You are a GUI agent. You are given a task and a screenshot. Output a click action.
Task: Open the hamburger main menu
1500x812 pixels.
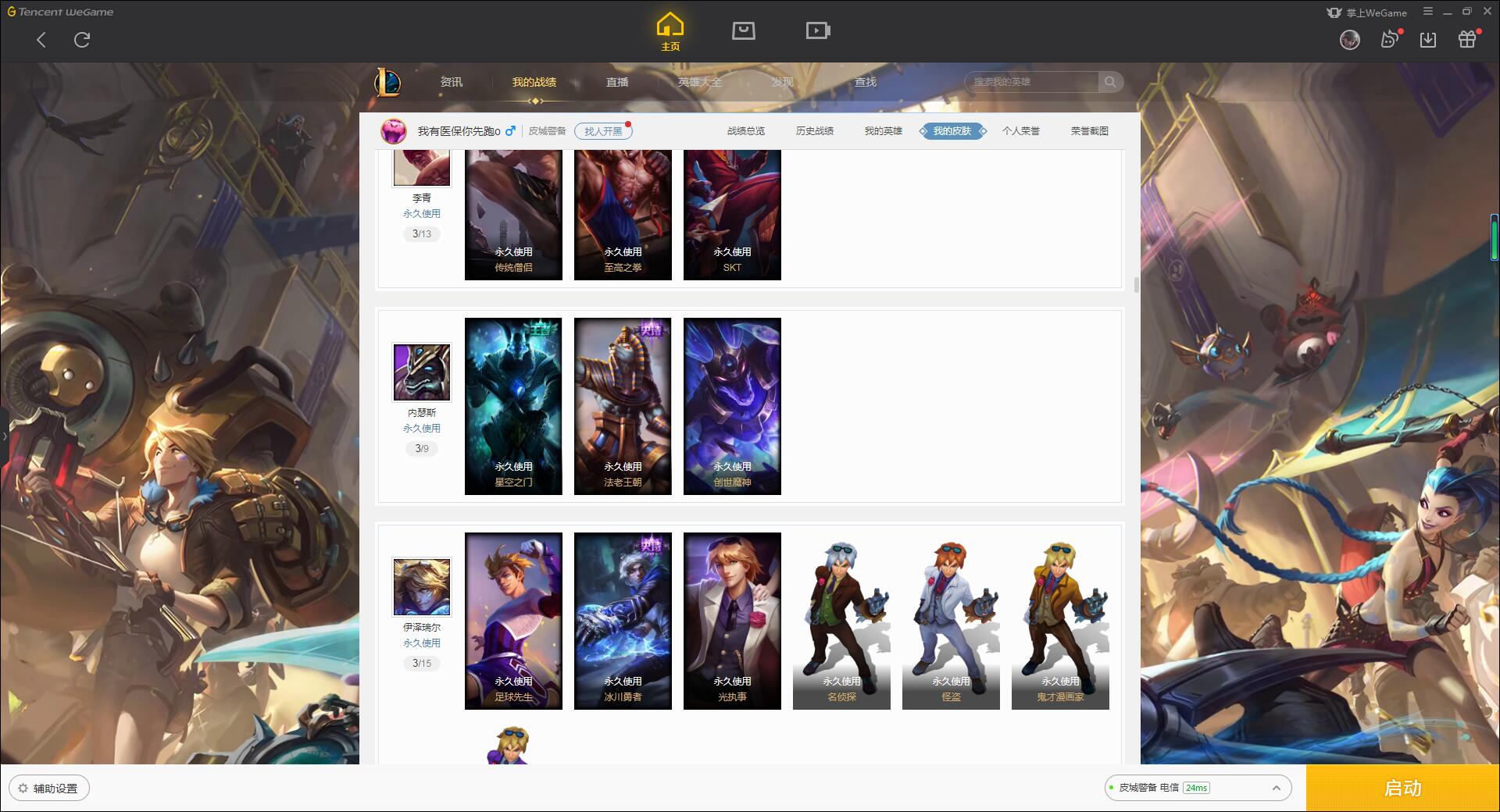tap(1428, 12)
